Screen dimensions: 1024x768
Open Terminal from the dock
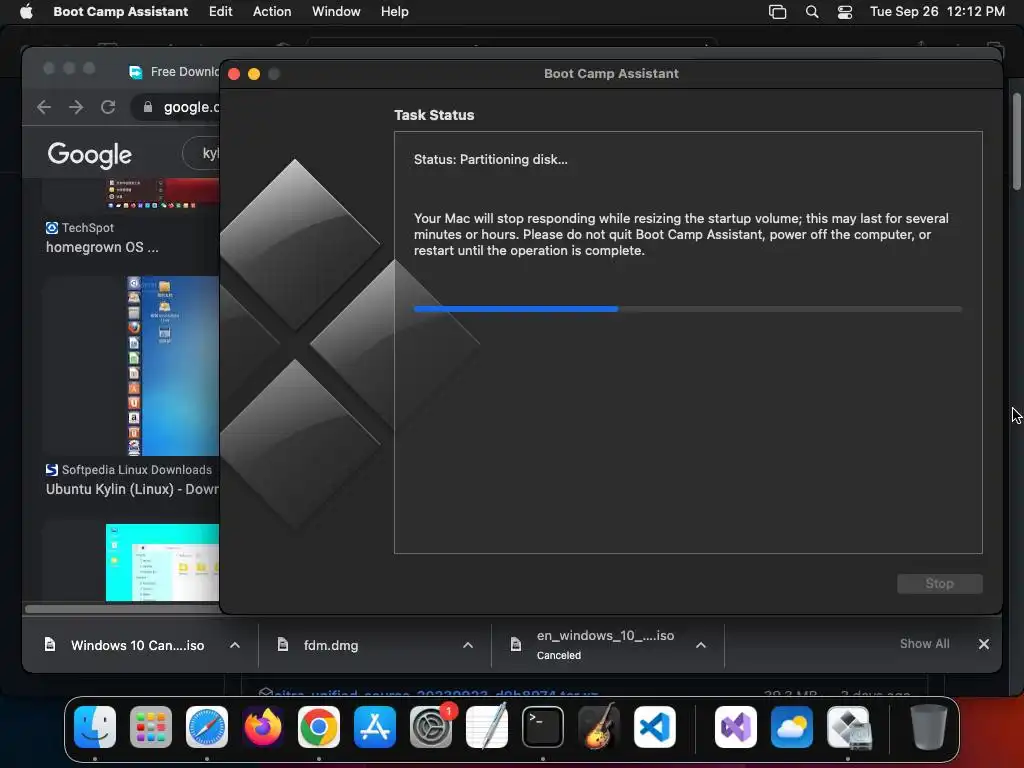543,727
